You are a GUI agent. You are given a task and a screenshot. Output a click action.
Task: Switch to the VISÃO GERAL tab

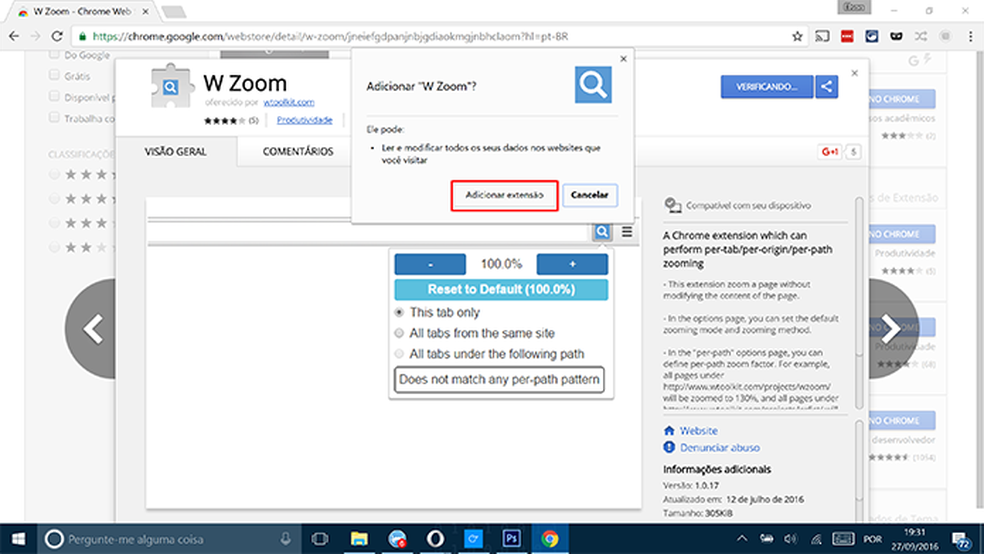pos(176,152)
